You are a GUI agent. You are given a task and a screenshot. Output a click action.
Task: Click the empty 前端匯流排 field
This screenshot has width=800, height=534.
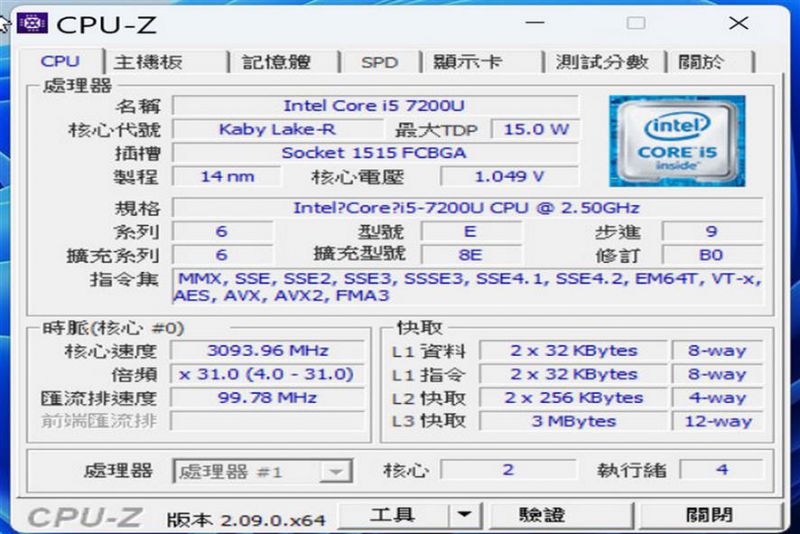click(x=267, y=421)
